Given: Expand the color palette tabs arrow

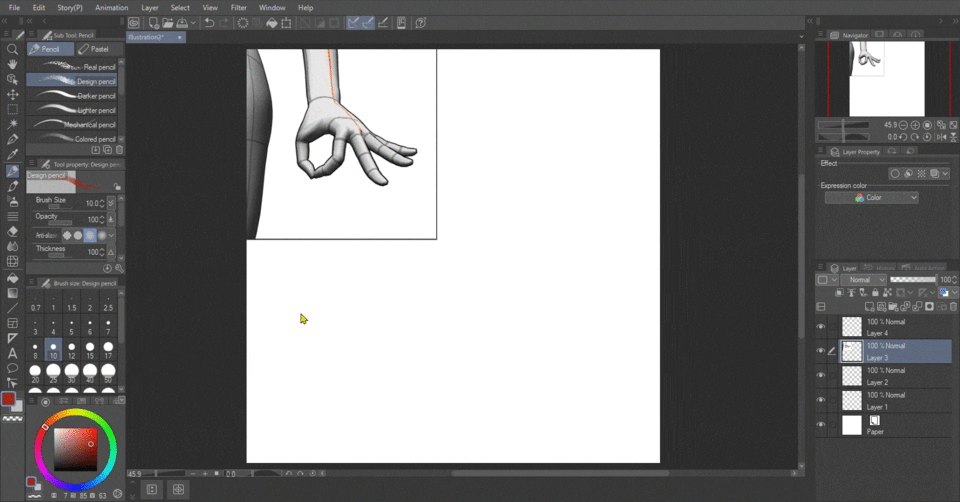Looking at the screenshot, I should point(121,400).
